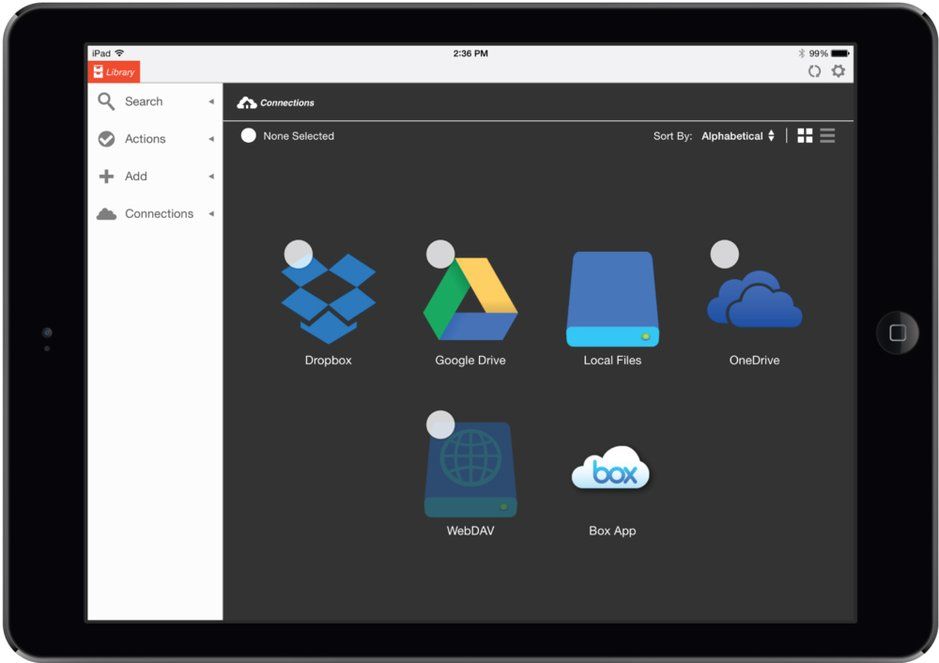
Task: Open the Dropbox connection icon
Action: coord(328,298)
